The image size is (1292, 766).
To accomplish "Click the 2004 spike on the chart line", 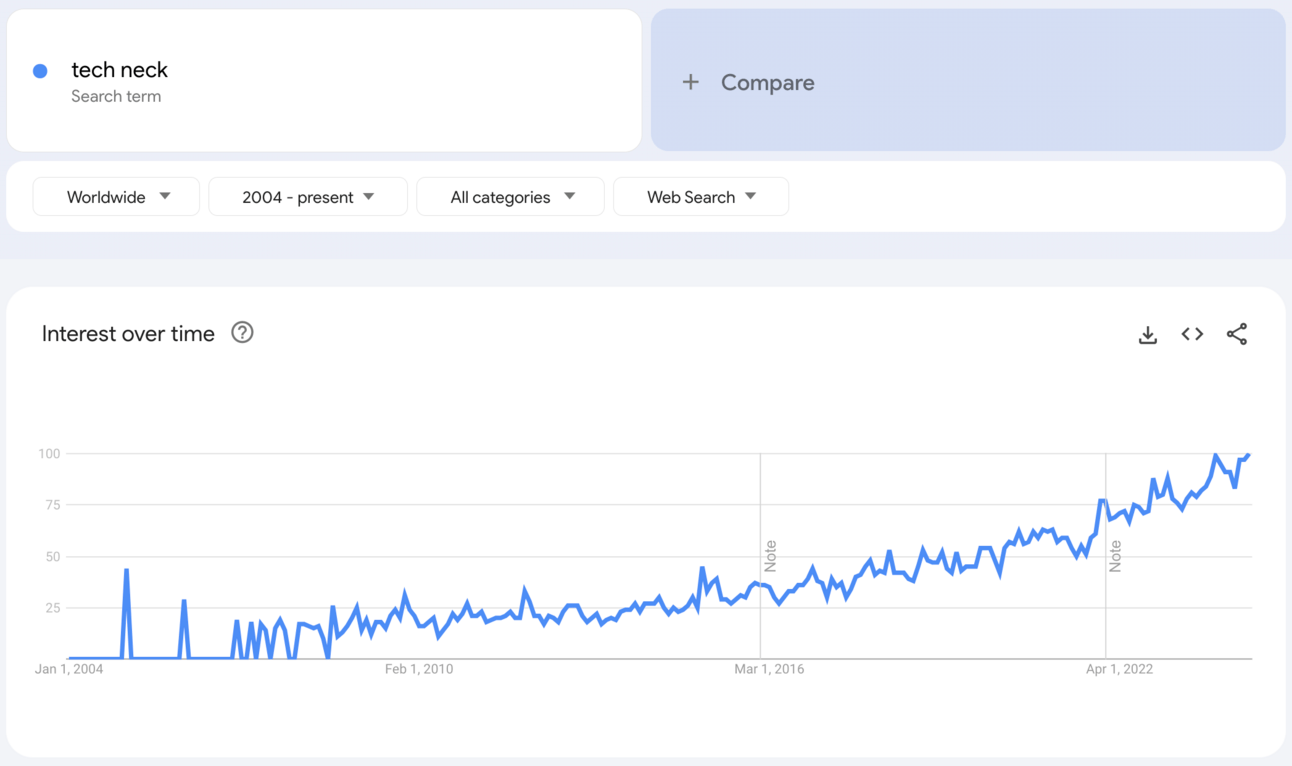I will click(126, 571).
